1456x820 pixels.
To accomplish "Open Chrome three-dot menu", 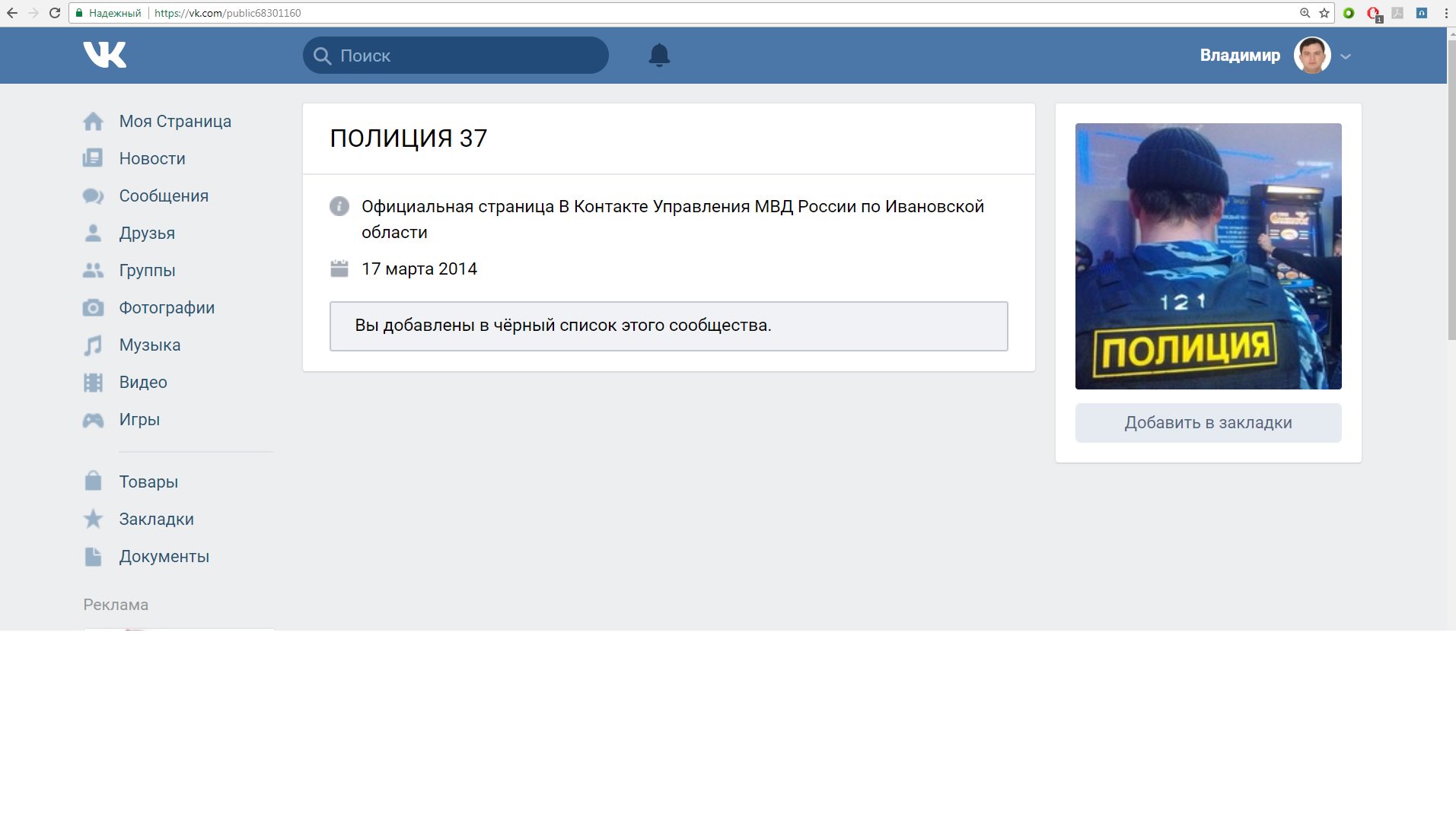I will point(1445,13).
